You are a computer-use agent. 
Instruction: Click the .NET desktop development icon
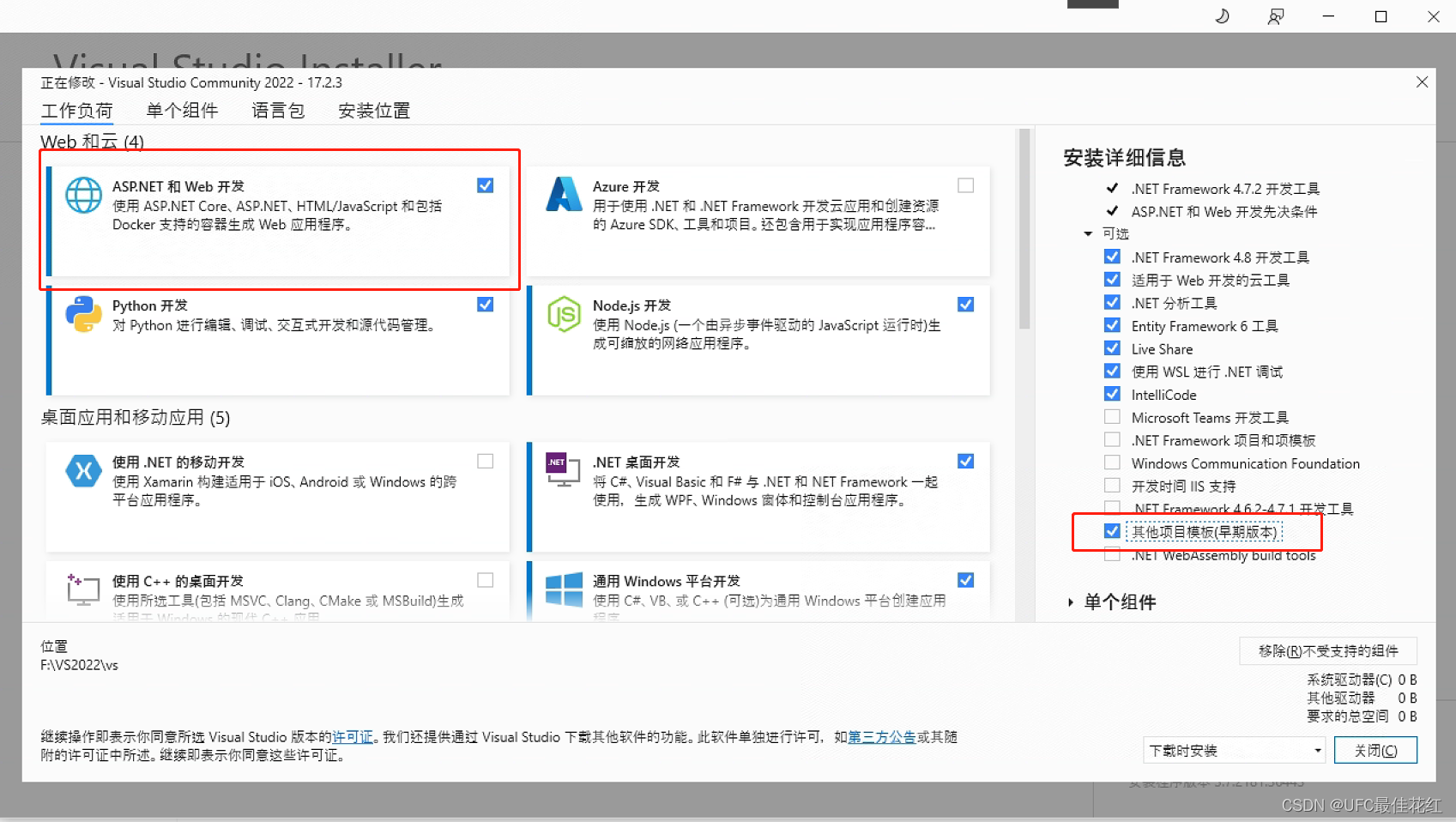(564, 469)
